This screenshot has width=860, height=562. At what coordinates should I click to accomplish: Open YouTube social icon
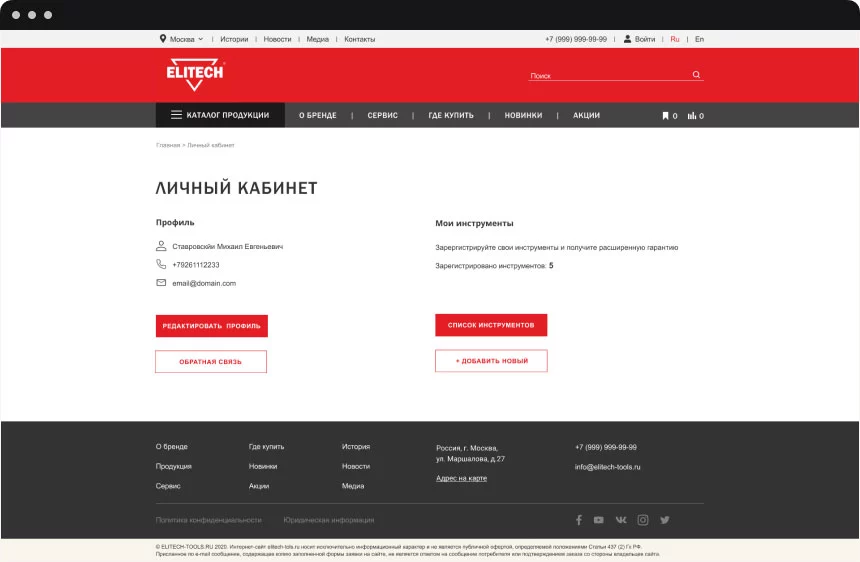(598, 520)
